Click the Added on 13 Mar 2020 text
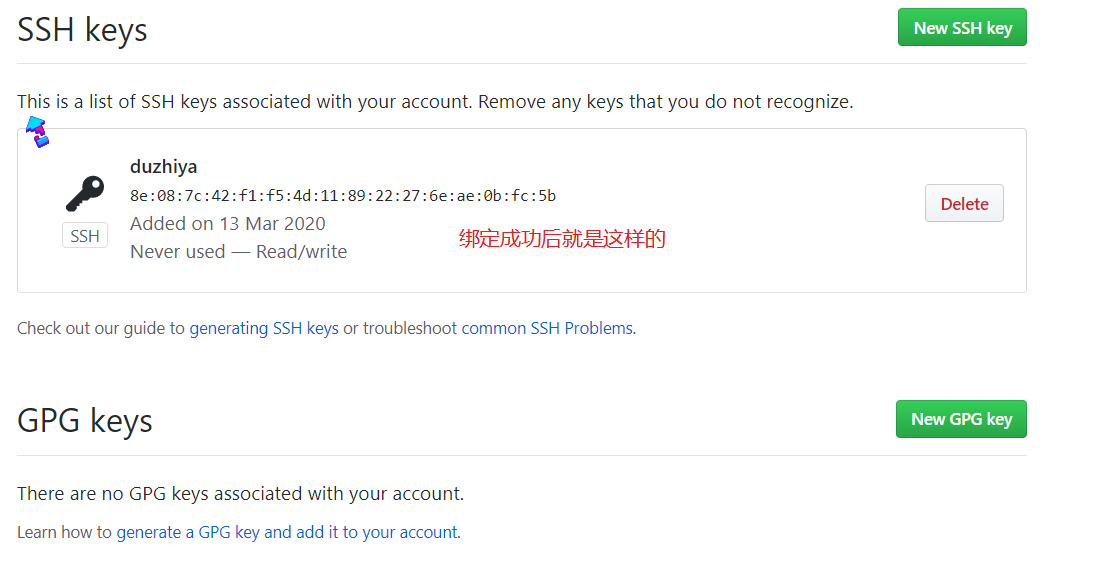This screenshot has height=580, width=1103. click(x=227, y=224)
